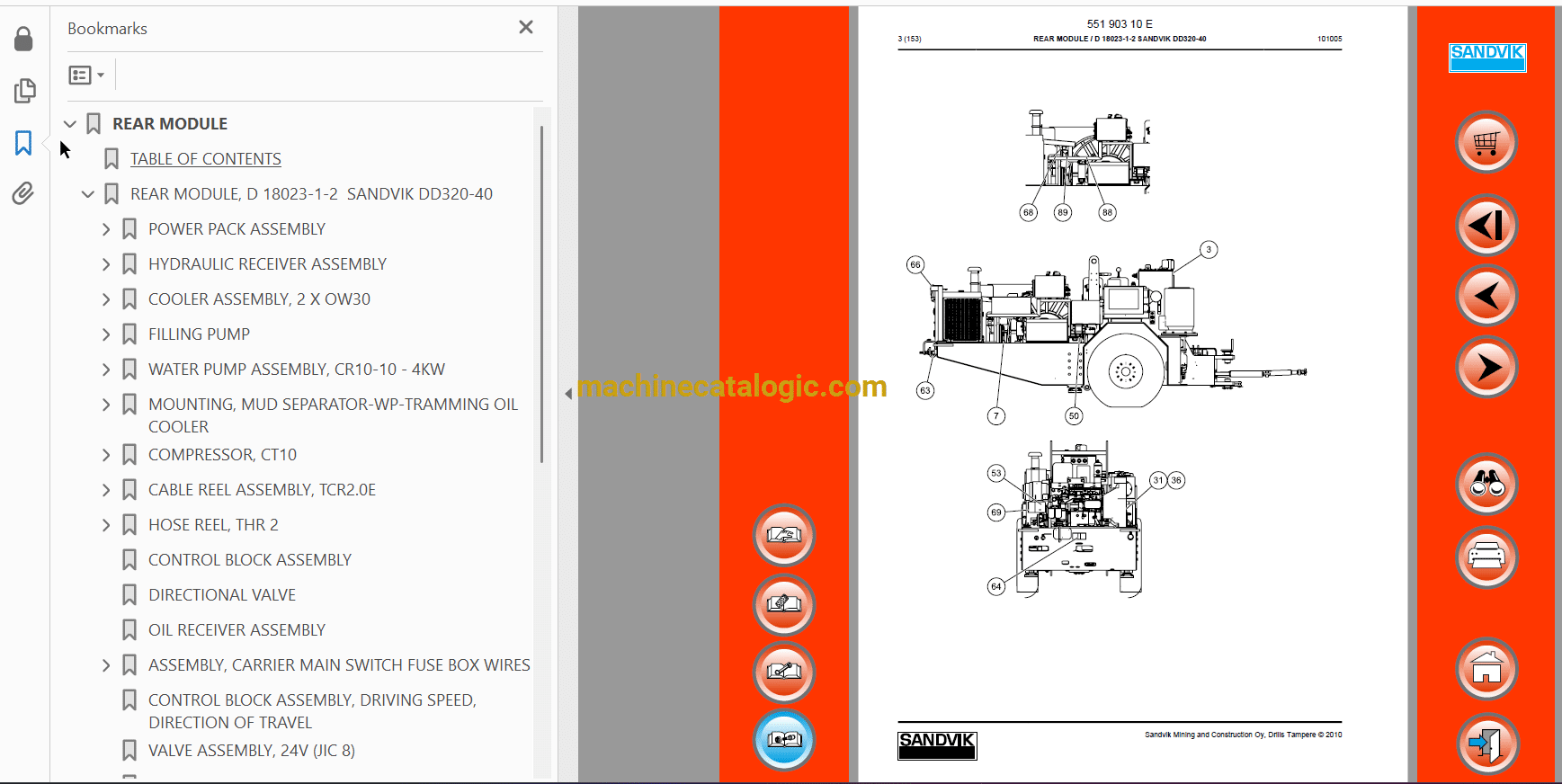Click the exit door button
Screen dimensions: 1562x784
pyautogui.click(x=1486, y=744)
